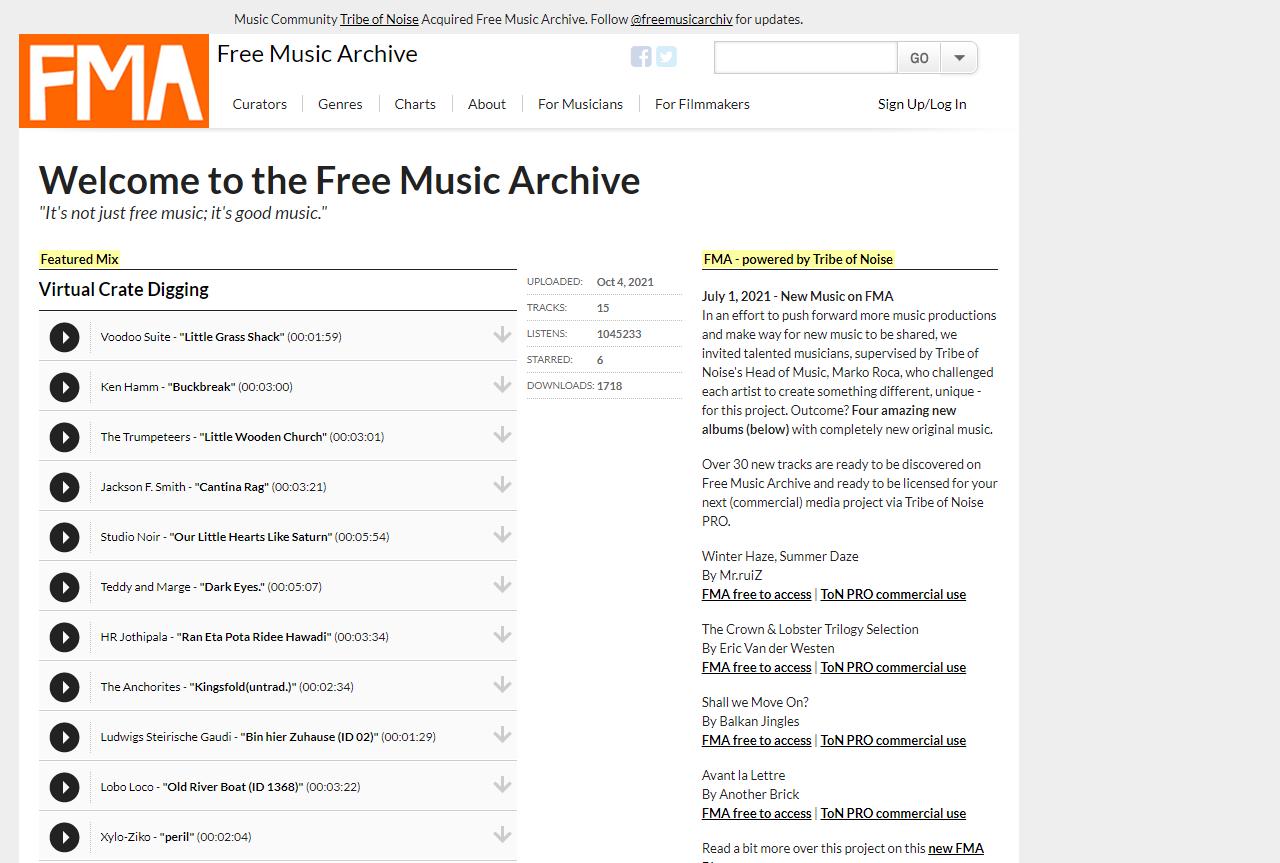The height and width of the screenshot is (863, 1280).
Task: Open the For Musicians menu
Action: (x=580, y=104)
